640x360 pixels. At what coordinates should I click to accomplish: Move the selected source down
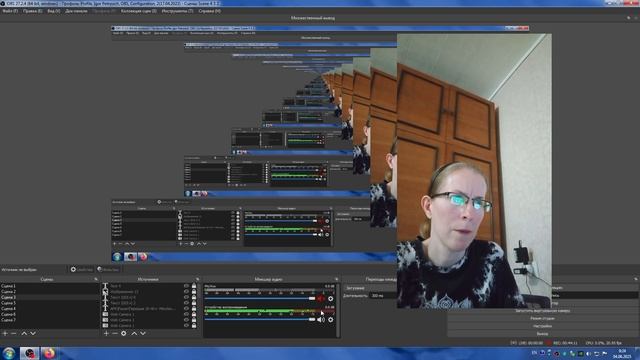(x=143, y=333)
